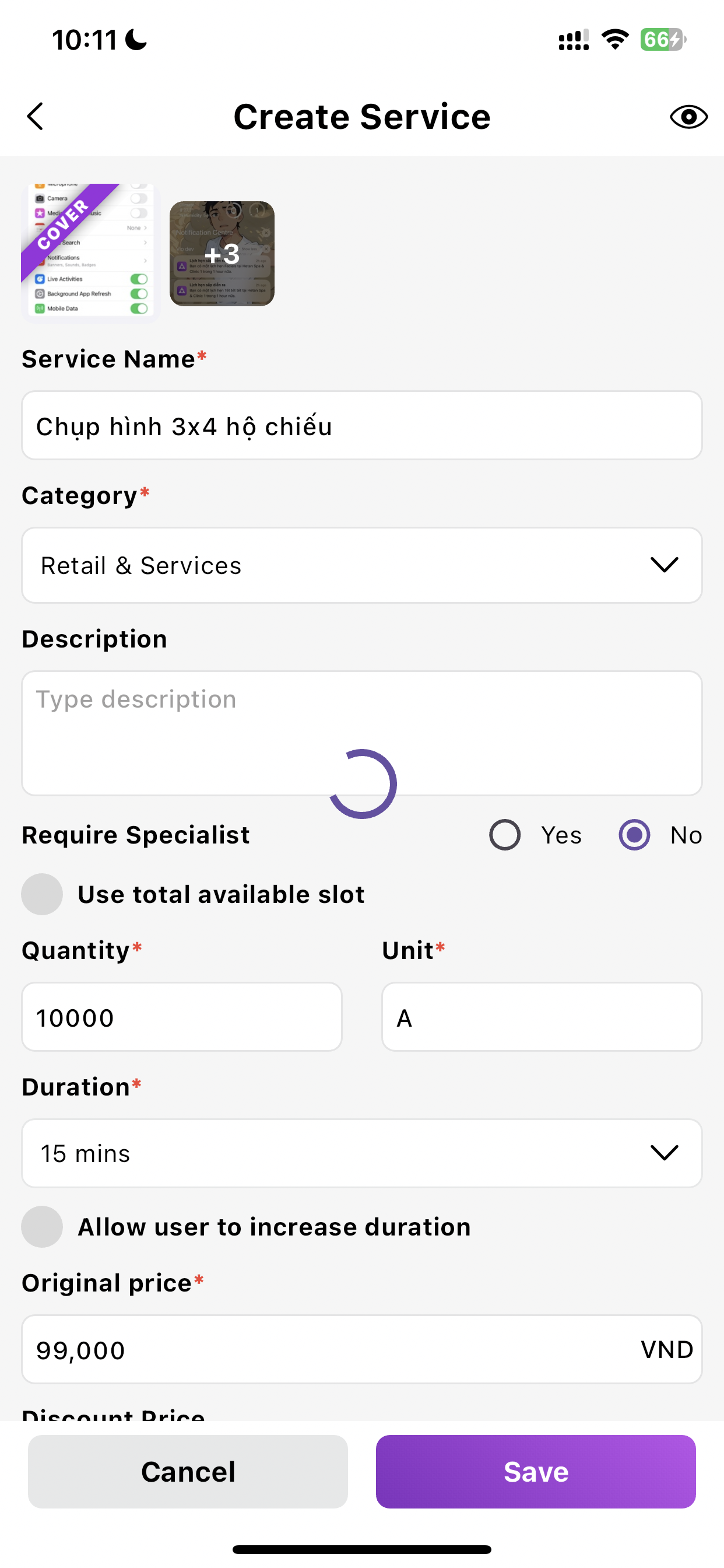
Task: Open the Category dropdown Retail & Services
Action: pyautogui.click(x=361, y=565)
